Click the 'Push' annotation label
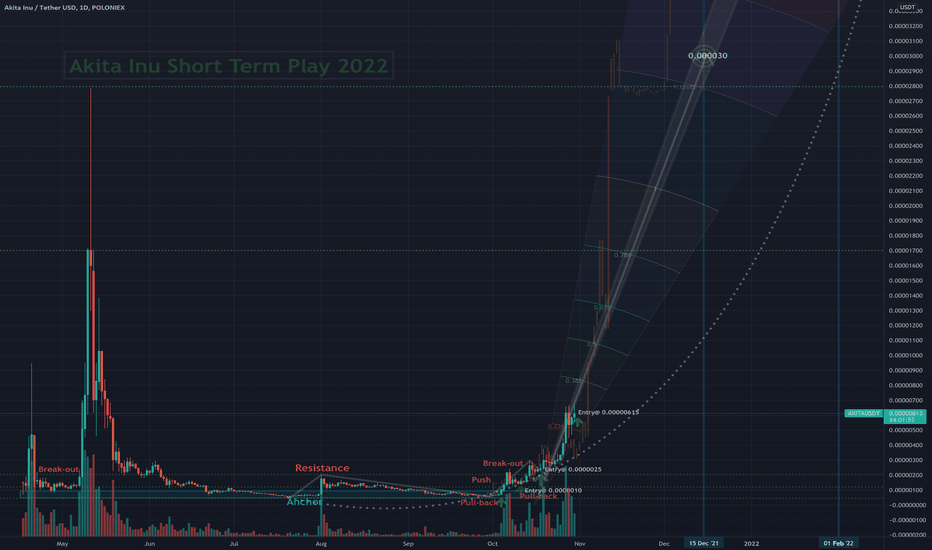Screen dimensions: 932x550 tap(481, 479)
